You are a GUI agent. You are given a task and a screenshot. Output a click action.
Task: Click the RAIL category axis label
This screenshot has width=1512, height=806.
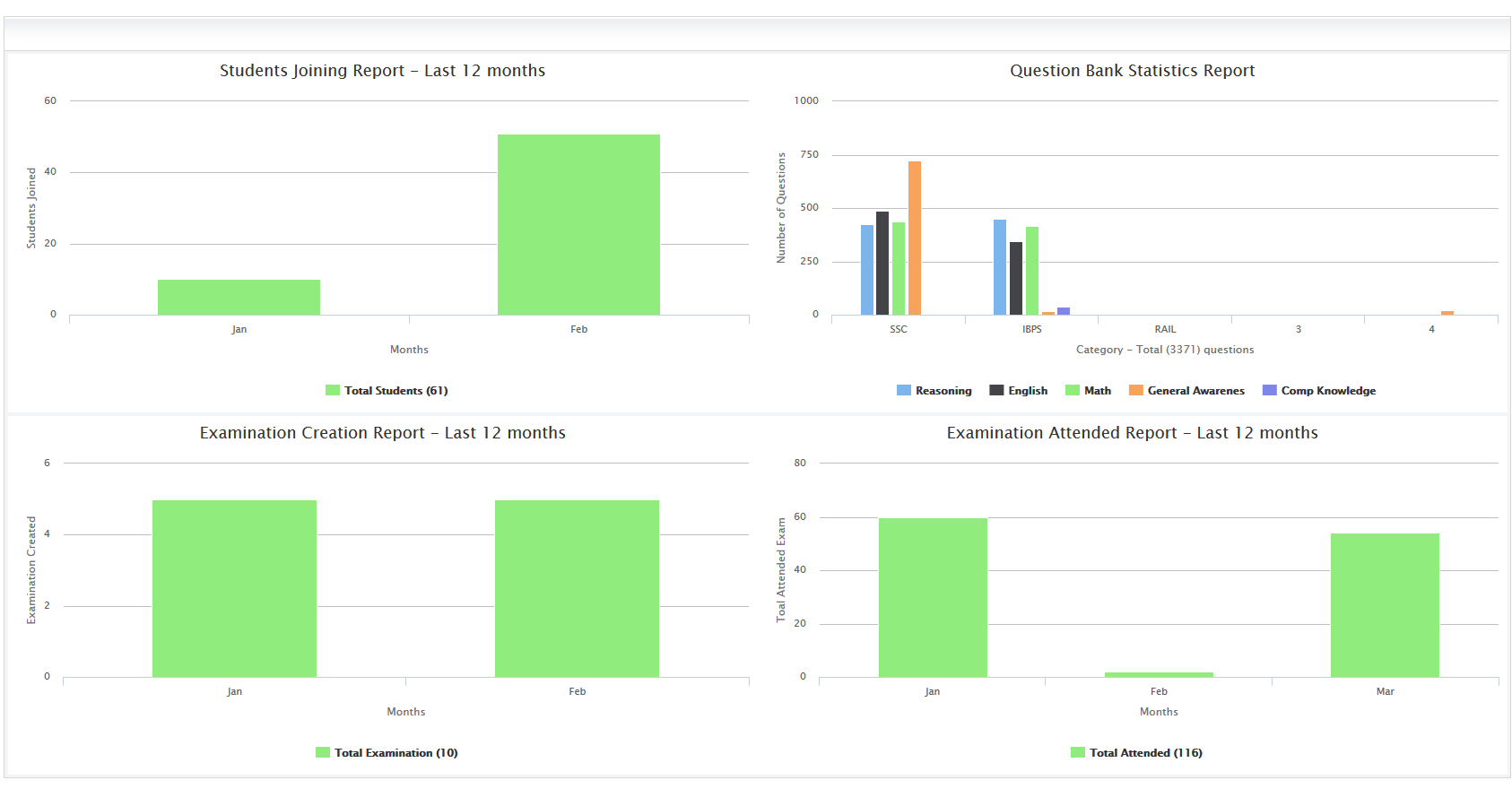point(1165,329)
